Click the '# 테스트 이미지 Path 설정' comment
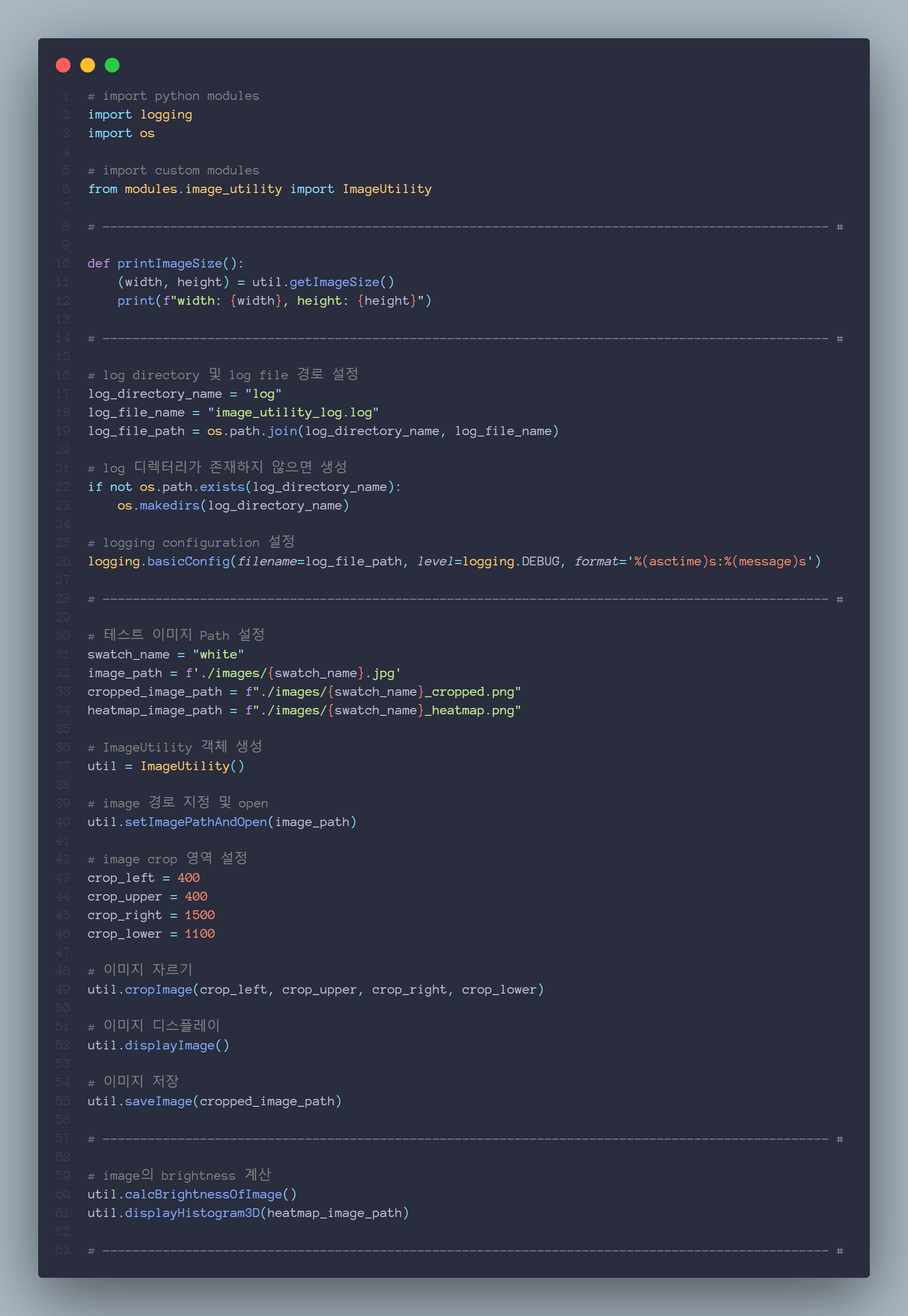This screenshot has height=1316, width=908. tap(176, 635)
